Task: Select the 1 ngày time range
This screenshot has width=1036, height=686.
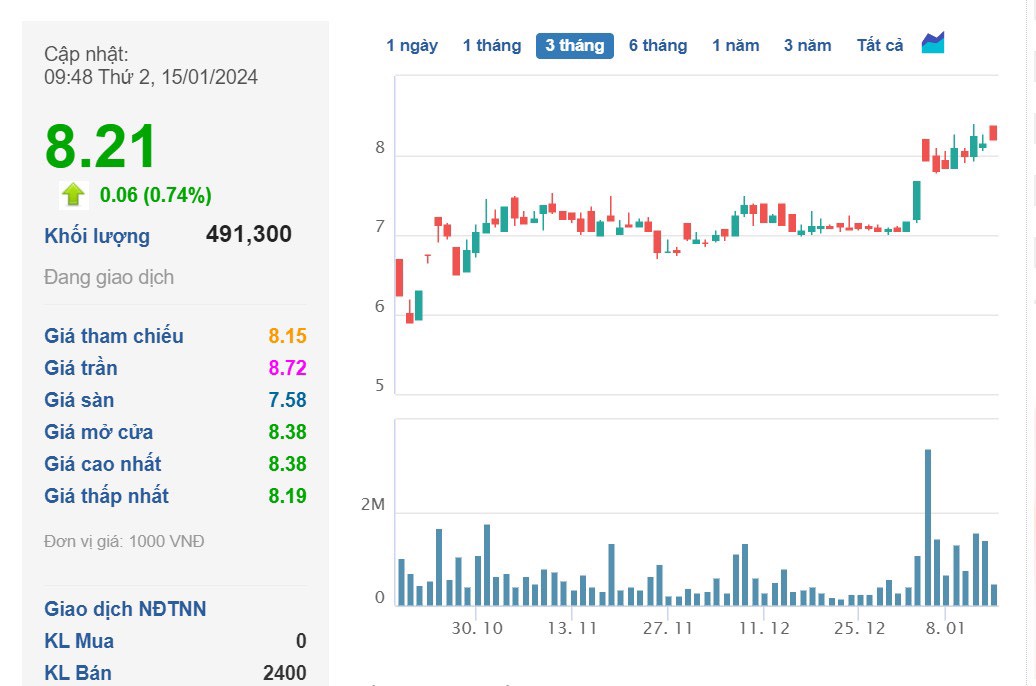Action: [412, 45]
